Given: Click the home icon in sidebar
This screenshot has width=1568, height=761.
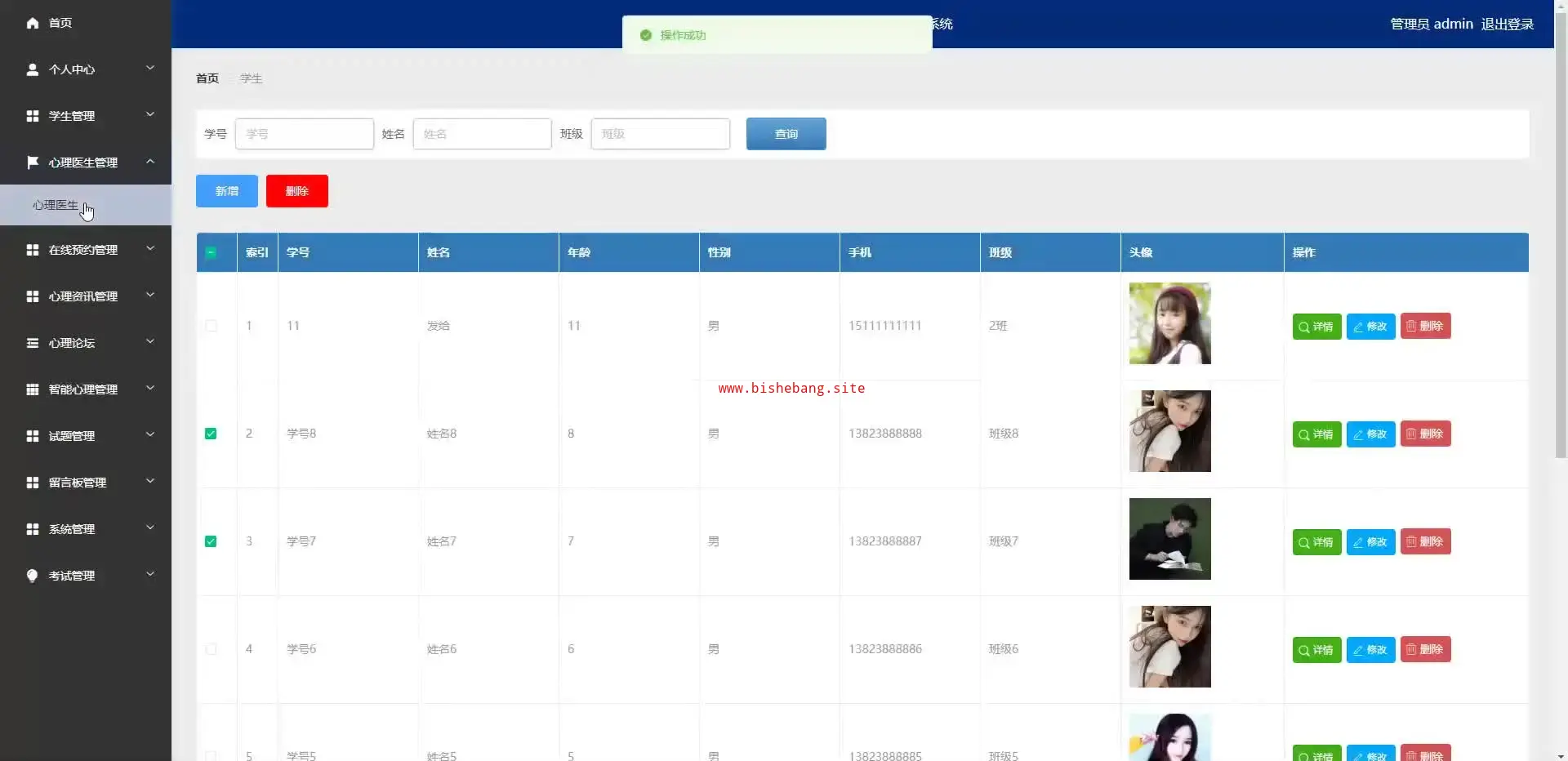Looking at the screenshot, I should pos(33,23).
